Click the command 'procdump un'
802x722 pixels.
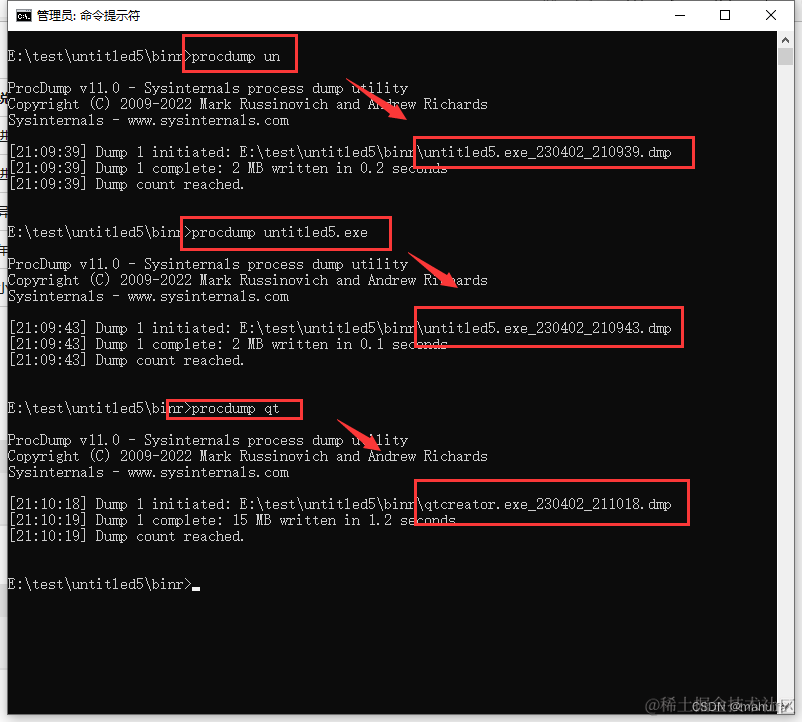tap(236, 56)
